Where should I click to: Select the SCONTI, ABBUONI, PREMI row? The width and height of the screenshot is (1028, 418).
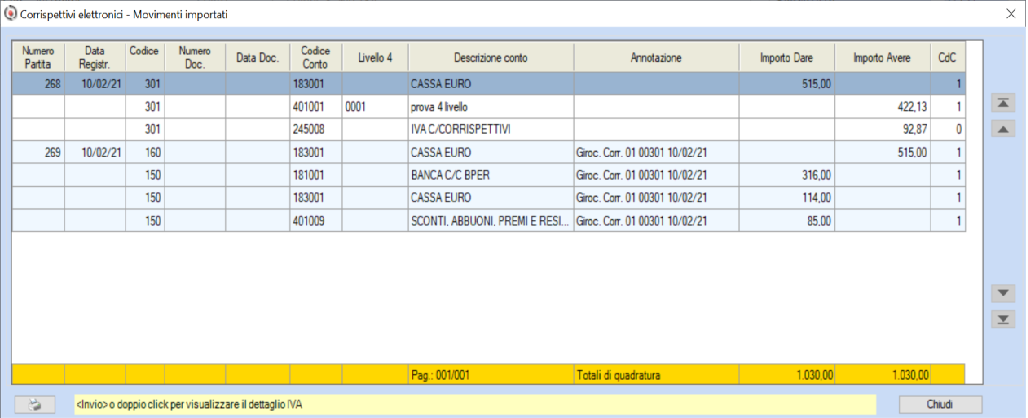point(488,221)
